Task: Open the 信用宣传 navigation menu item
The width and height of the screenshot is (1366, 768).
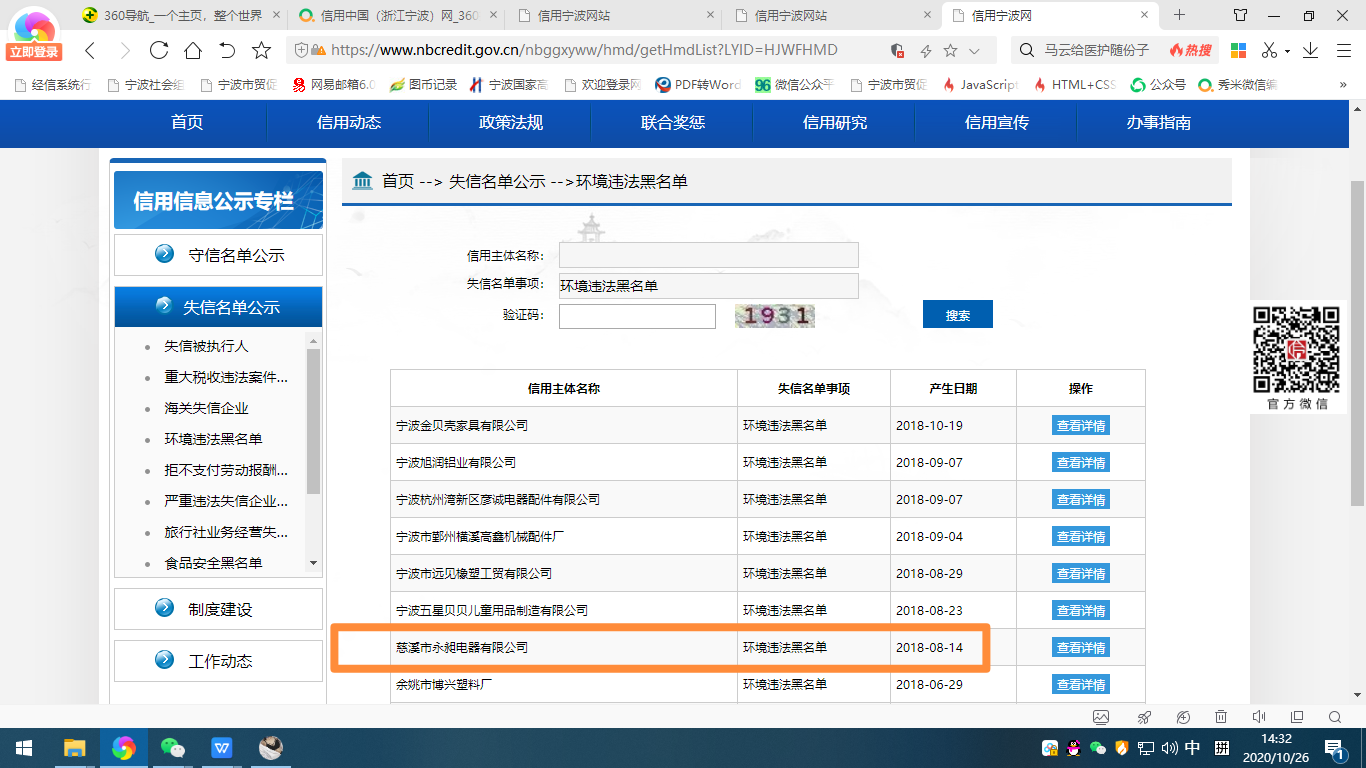Action: [997, 123]
